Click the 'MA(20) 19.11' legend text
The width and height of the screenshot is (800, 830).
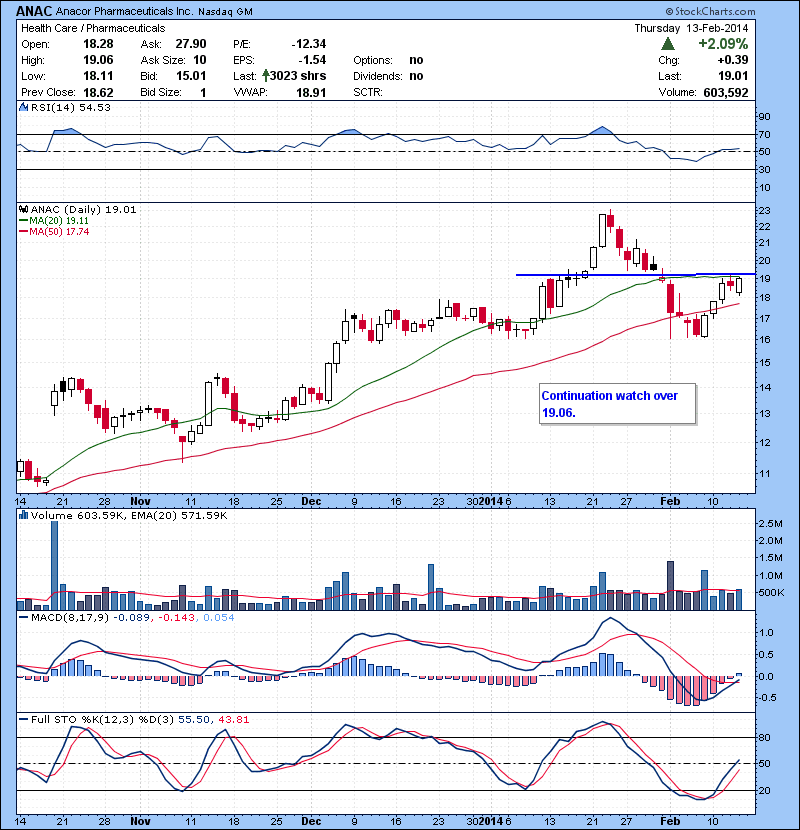[x=59, y=221]
